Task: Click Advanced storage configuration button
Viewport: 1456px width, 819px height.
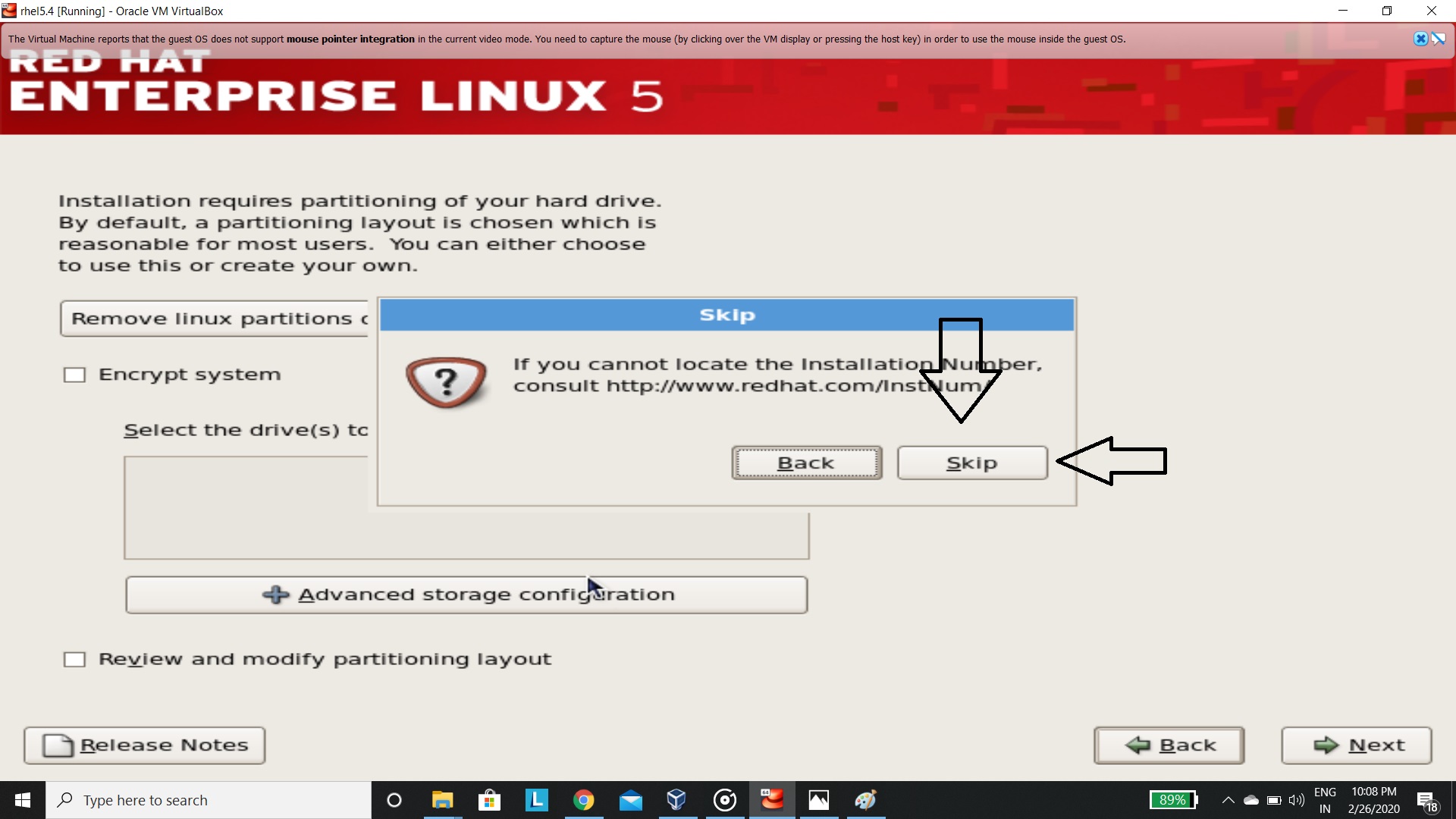Action: coord(466,595)
